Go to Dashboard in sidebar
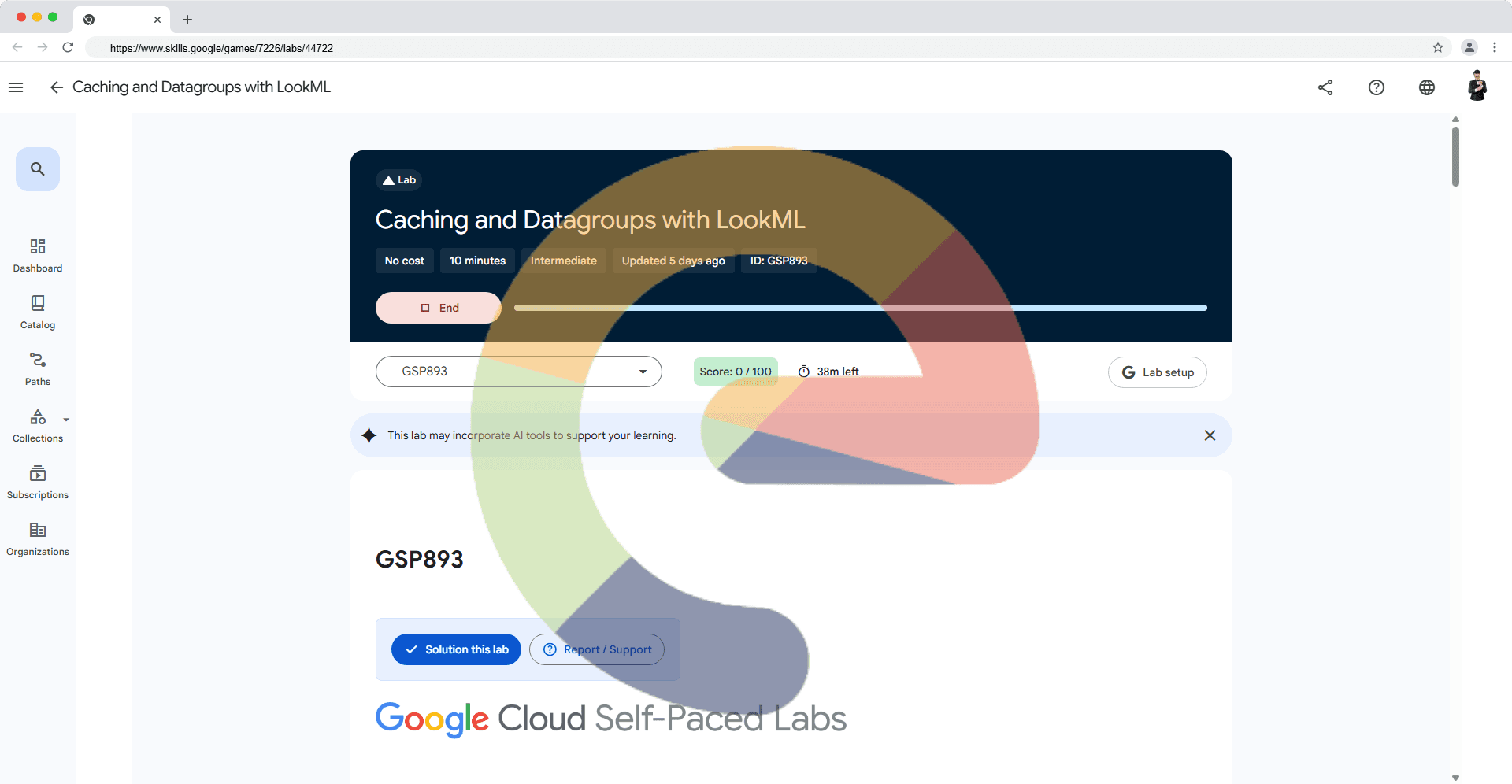This screenshot has width=1512, height=784. coord(38,256)
